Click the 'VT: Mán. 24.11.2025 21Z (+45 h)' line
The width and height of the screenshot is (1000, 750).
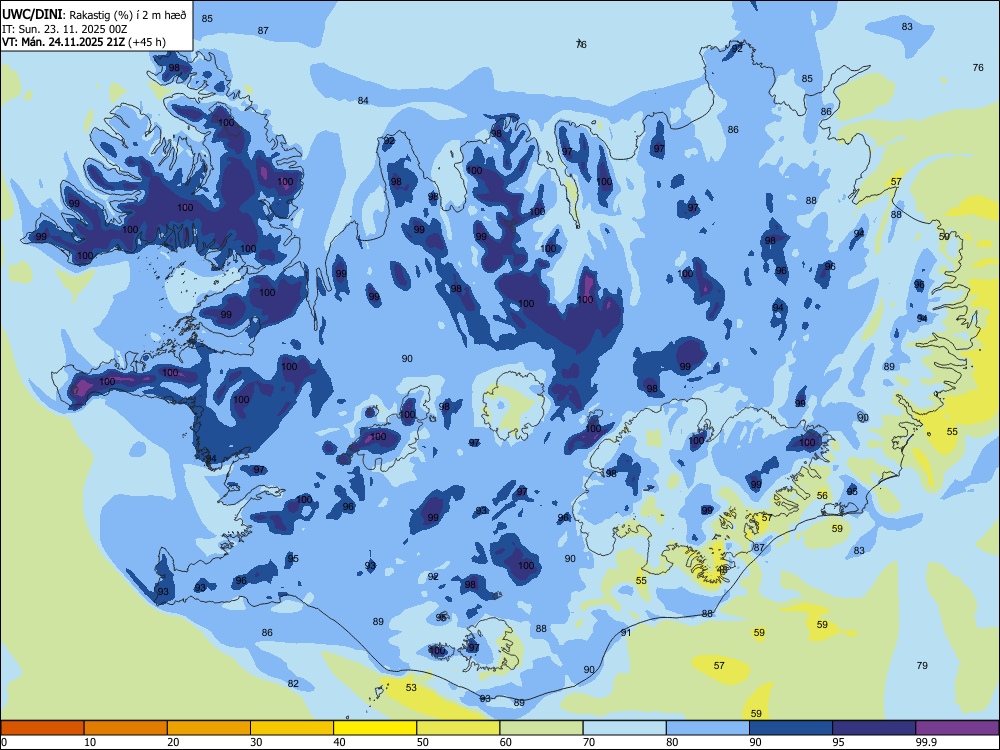[x=84, y=42]
